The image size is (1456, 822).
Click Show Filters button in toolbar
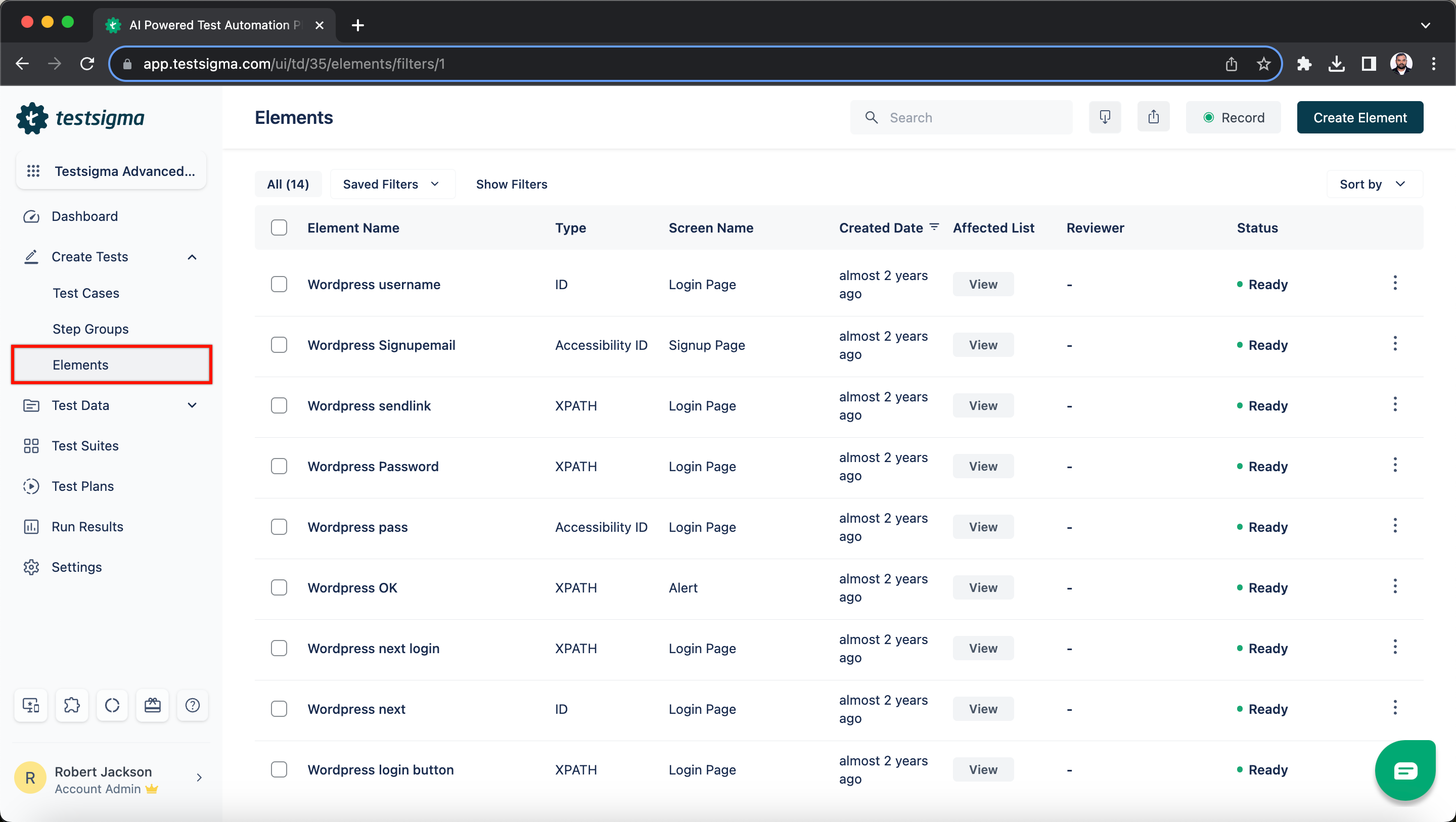click(512, 184)
